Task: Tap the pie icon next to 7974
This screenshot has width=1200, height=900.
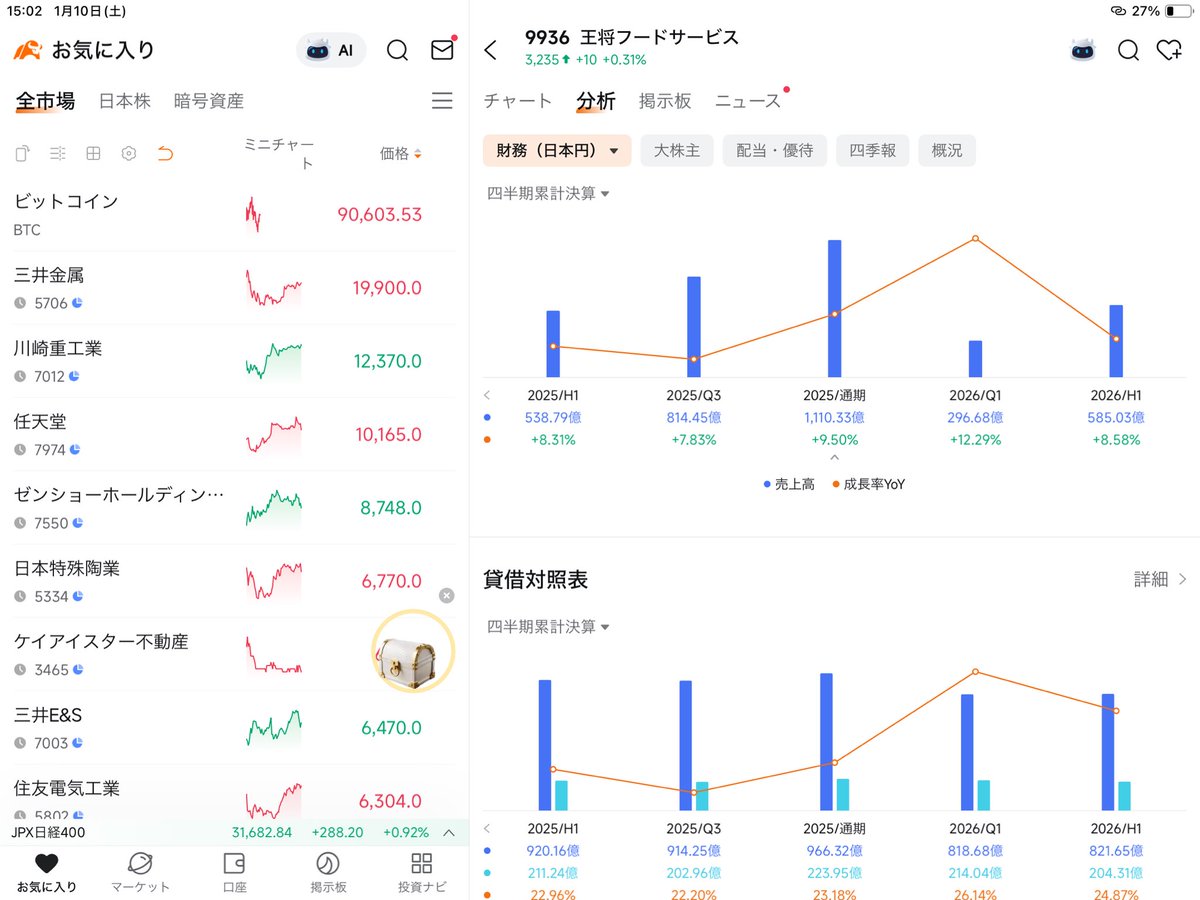Action: click(76, 450)
